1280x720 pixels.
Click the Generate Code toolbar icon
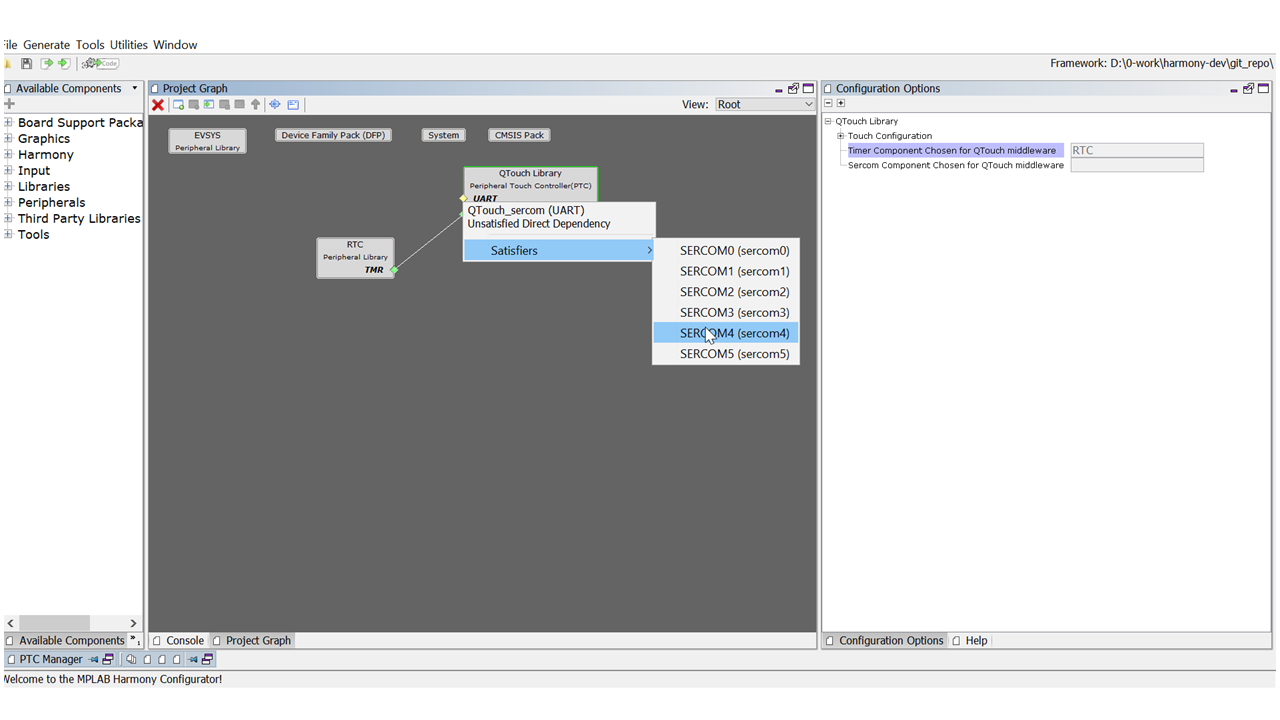pos(100,64)
